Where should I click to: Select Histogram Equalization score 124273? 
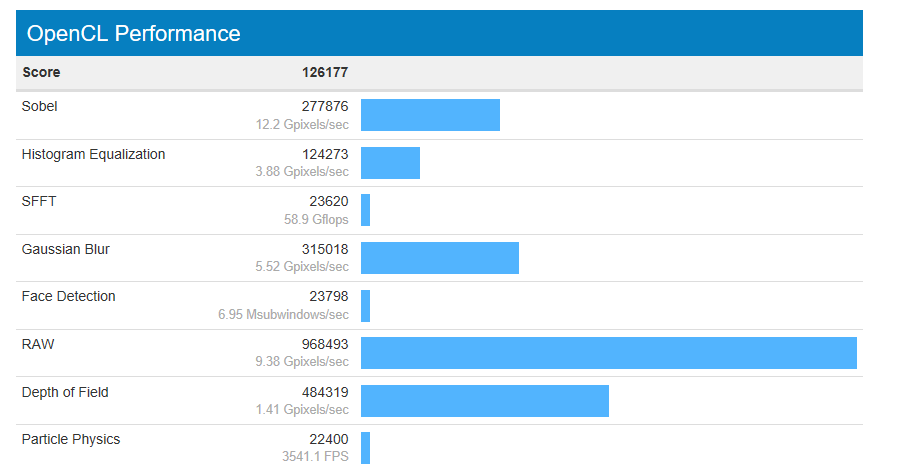(x=325, y=154)
